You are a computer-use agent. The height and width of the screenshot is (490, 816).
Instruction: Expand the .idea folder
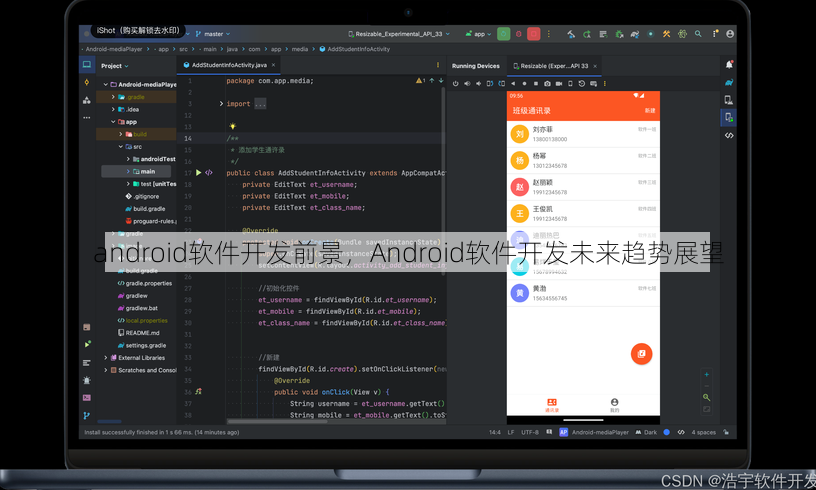click(113, 109)
